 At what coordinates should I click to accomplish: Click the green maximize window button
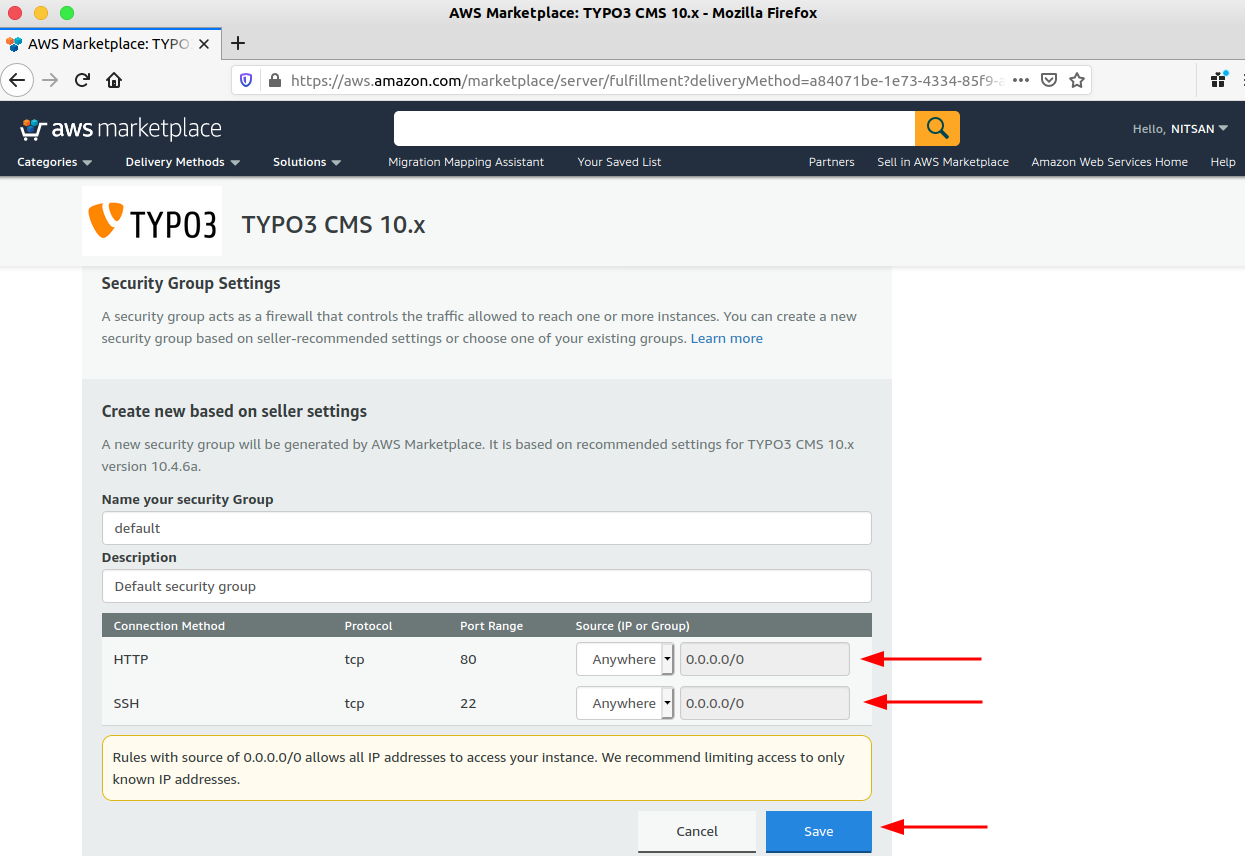(67, 13)
